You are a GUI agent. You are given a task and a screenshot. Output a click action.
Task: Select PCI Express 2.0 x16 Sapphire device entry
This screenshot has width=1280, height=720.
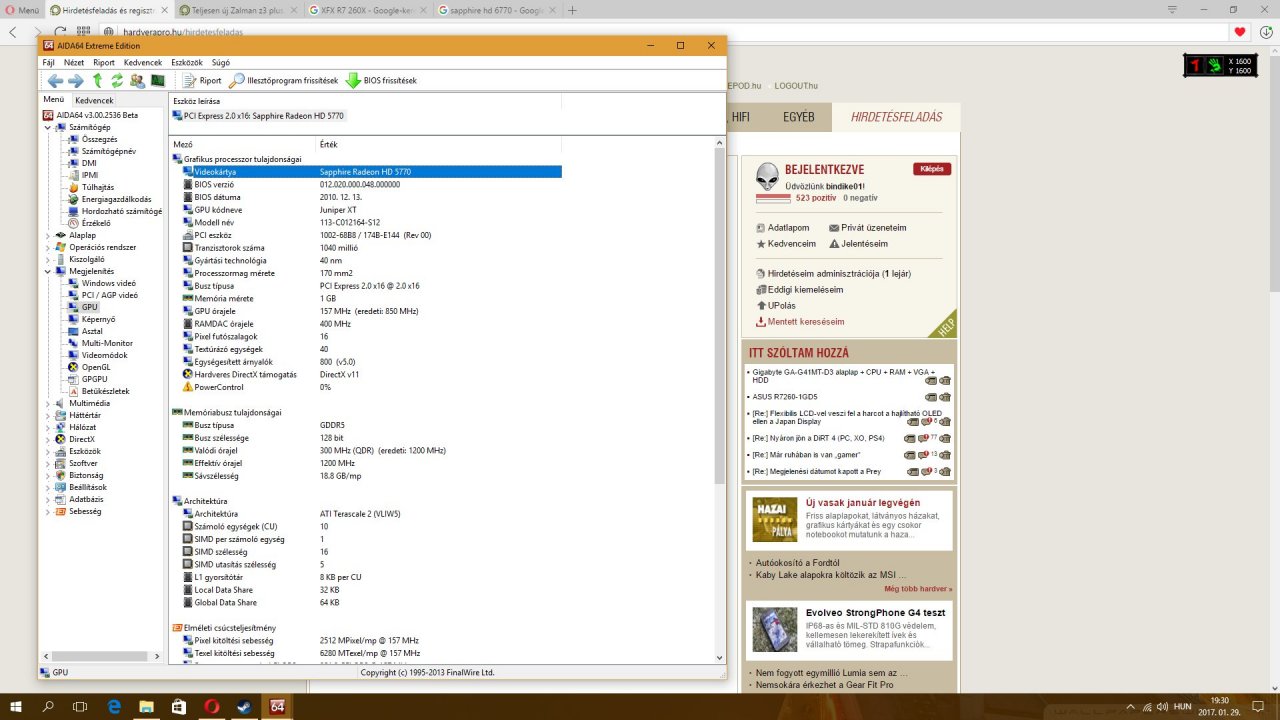(x=258, y=116)
